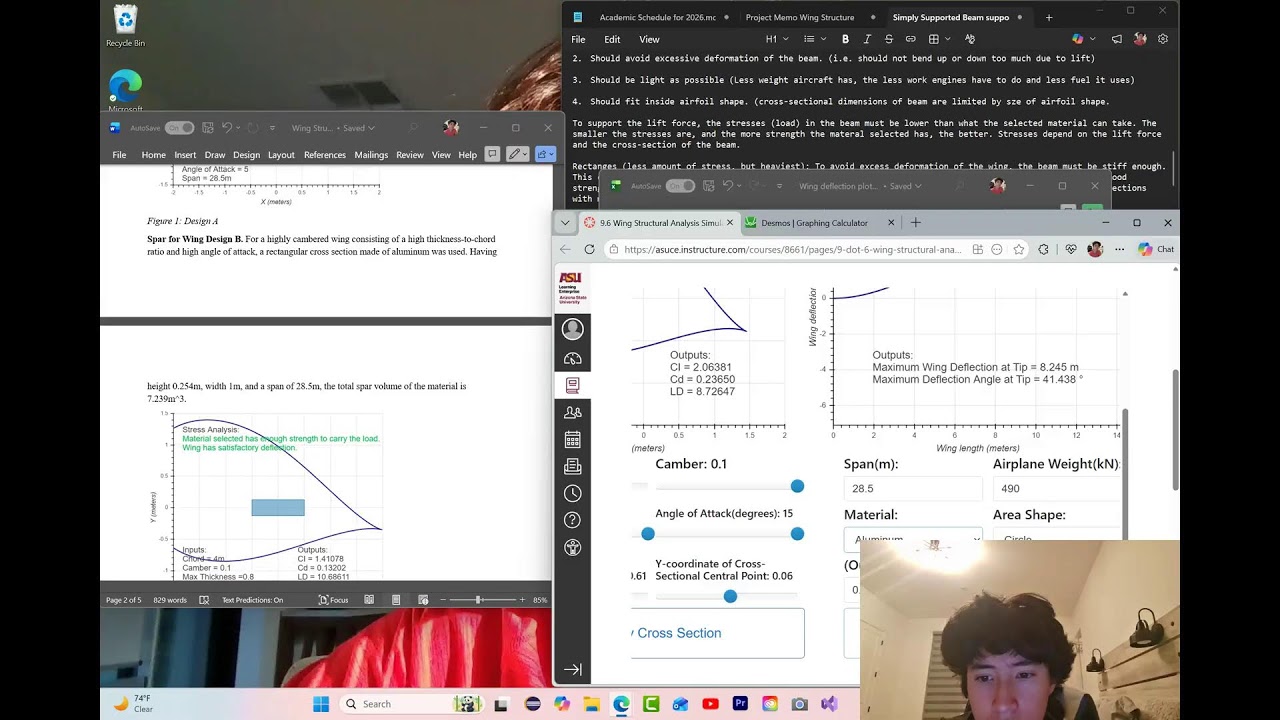This screenshot has width=1280, height=720.
Task: Click search magnifier in Word title bar
Action: (413, 128)
